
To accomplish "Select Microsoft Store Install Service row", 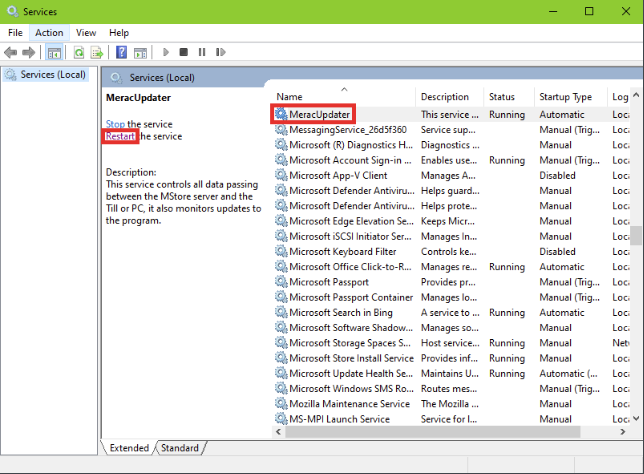I will [x=451, y=358].
